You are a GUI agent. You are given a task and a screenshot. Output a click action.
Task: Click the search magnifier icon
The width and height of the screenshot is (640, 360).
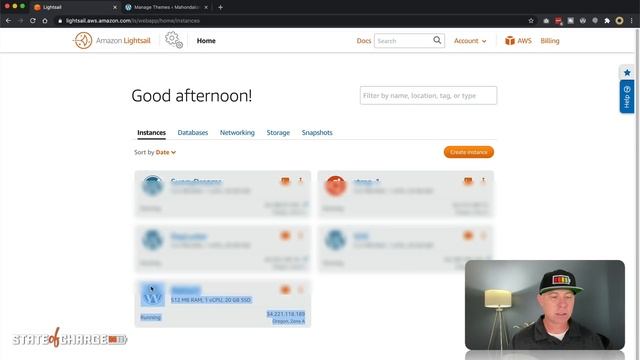pyautogui.click(x=437, y=40)
